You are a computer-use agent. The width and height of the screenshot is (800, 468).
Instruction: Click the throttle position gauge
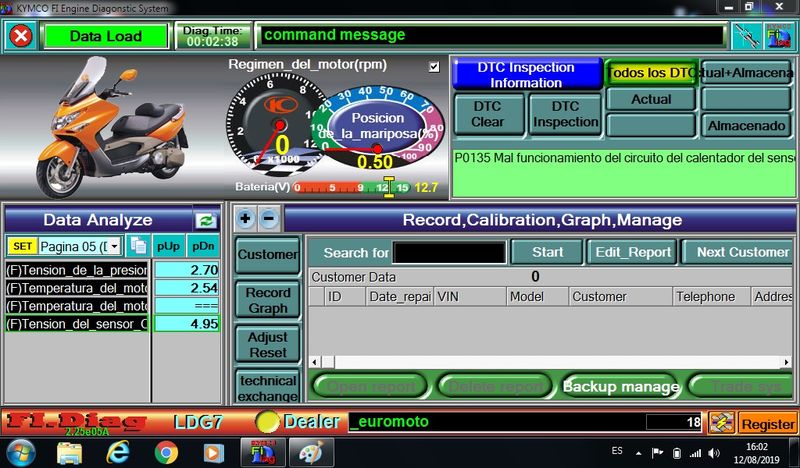tap(378, 128)
